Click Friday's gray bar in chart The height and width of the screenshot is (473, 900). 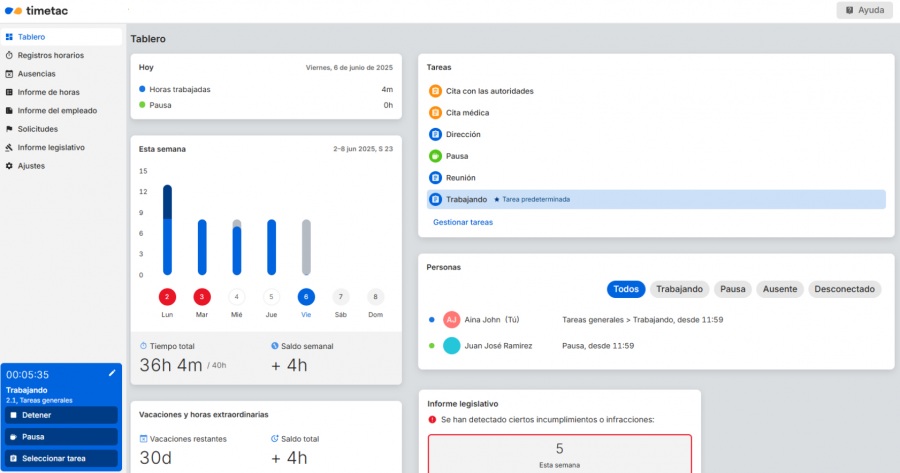click(306, 247)
